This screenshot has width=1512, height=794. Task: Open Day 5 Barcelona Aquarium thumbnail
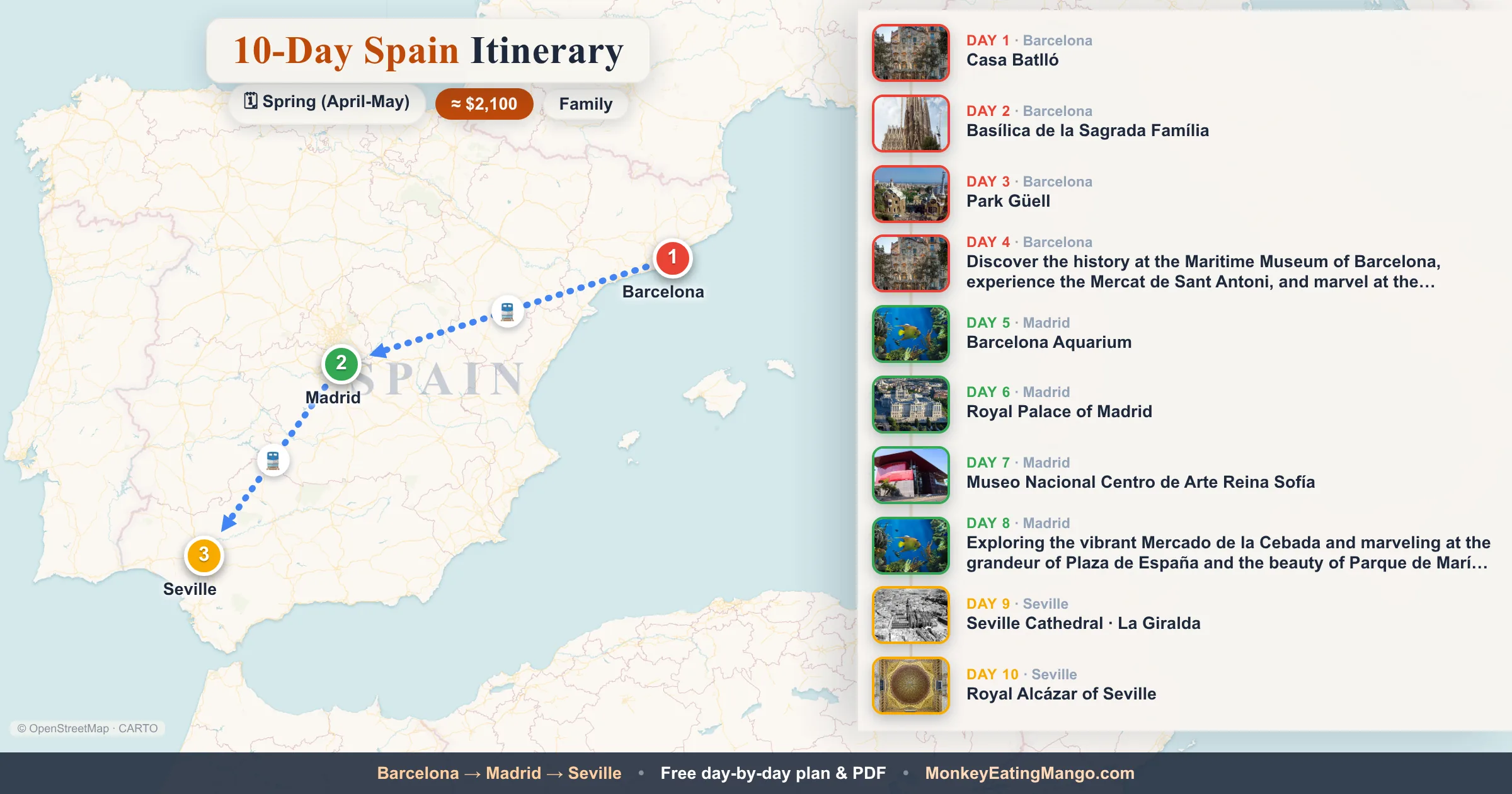[x=910, y=333]
